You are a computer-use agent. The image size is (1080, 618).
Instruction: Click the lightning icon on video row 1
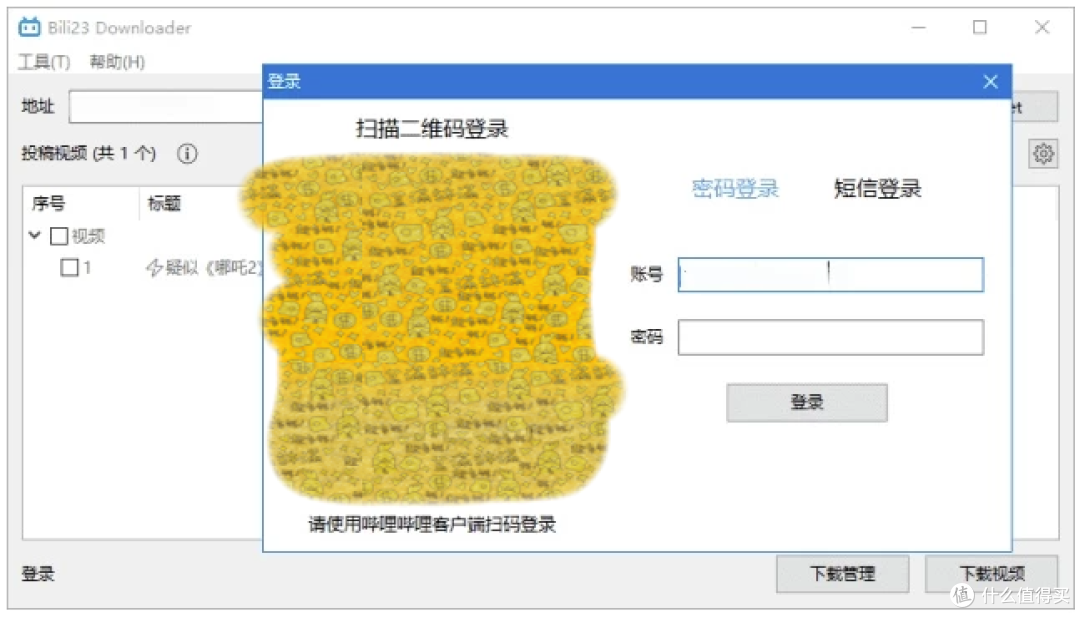[x=154, y=267]
